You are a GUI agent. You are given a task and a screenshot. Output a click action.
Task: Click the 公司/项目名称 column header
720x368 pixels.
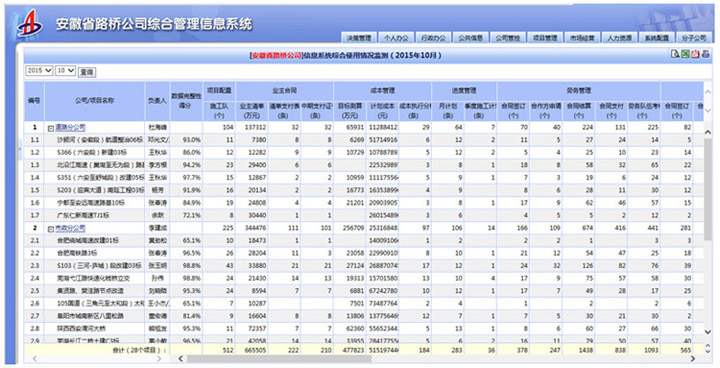pyautogui.click(x=95, y=101)
